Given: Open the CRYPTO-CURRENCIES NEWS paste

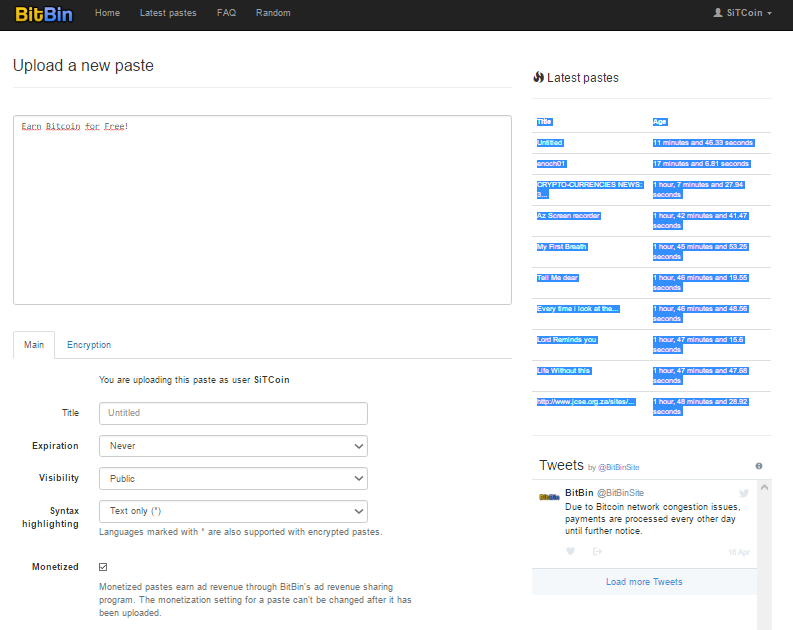Looking at the screenshot, I should point(590,189).
